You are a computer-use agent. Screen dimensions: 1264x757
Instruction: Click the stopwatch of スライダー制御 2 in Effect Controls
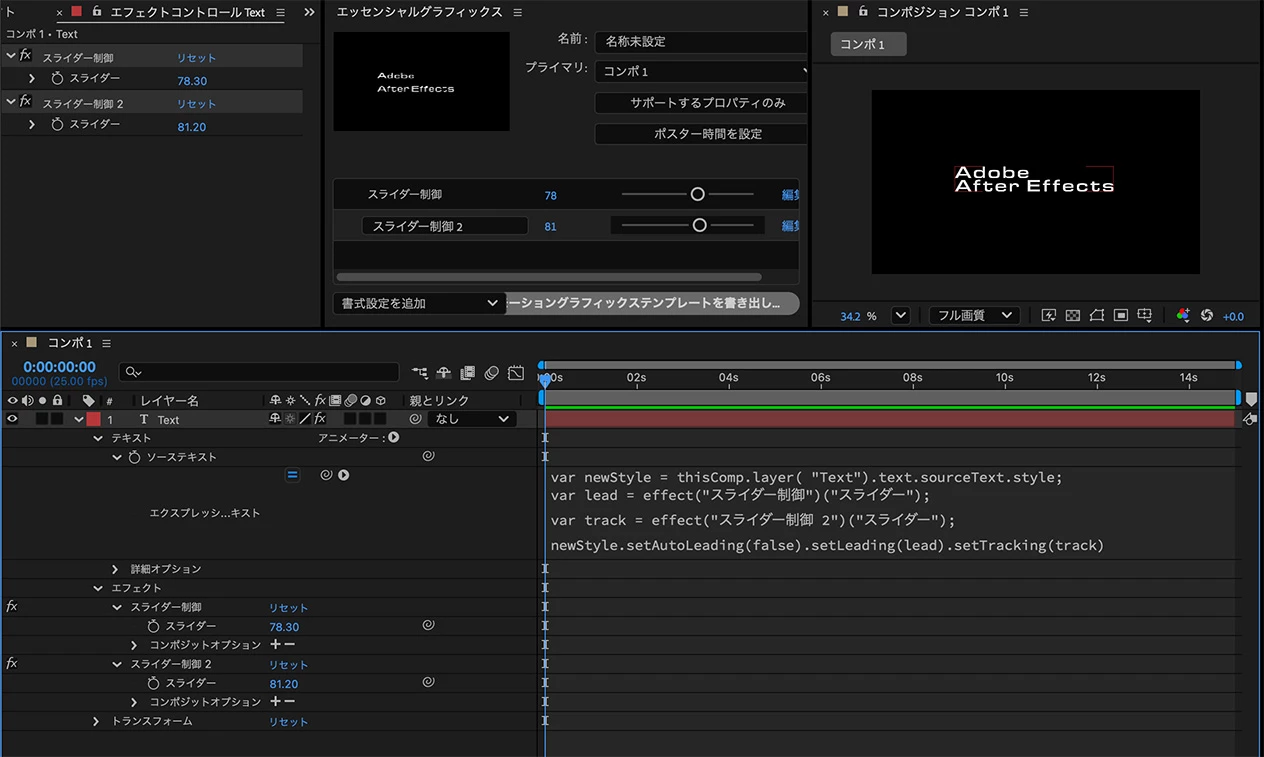pyautogui.click(x=57, y=125)
